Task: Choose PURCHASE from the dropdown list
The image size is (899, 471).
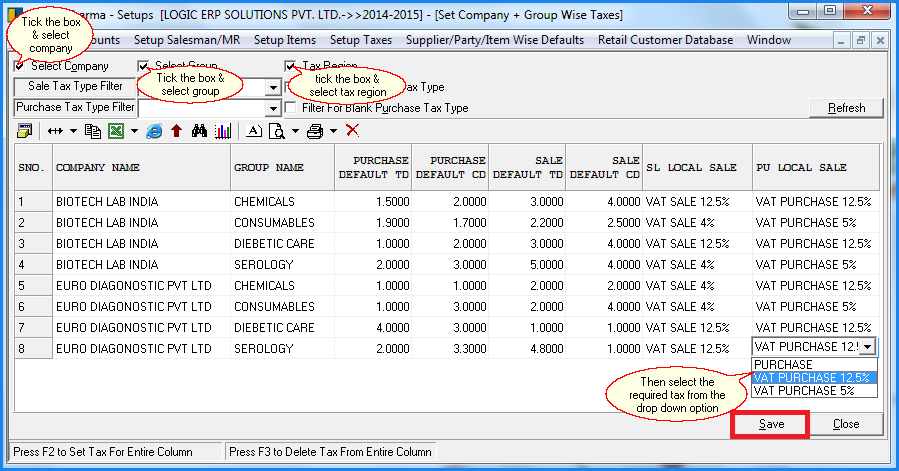Action: click(814, 364)
